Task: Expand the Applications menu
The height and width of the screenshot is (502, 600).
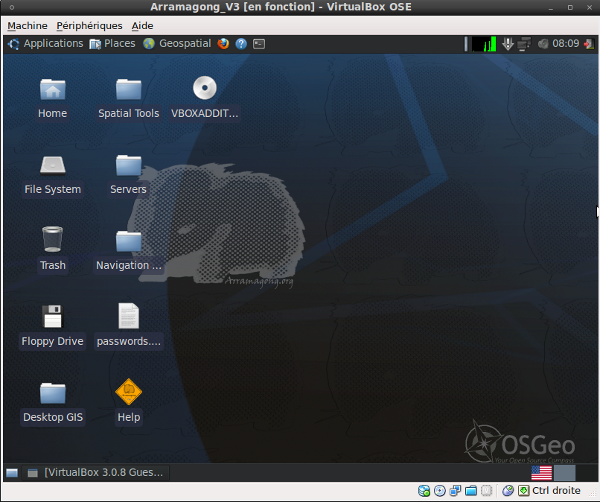Action: coord(46,44)
